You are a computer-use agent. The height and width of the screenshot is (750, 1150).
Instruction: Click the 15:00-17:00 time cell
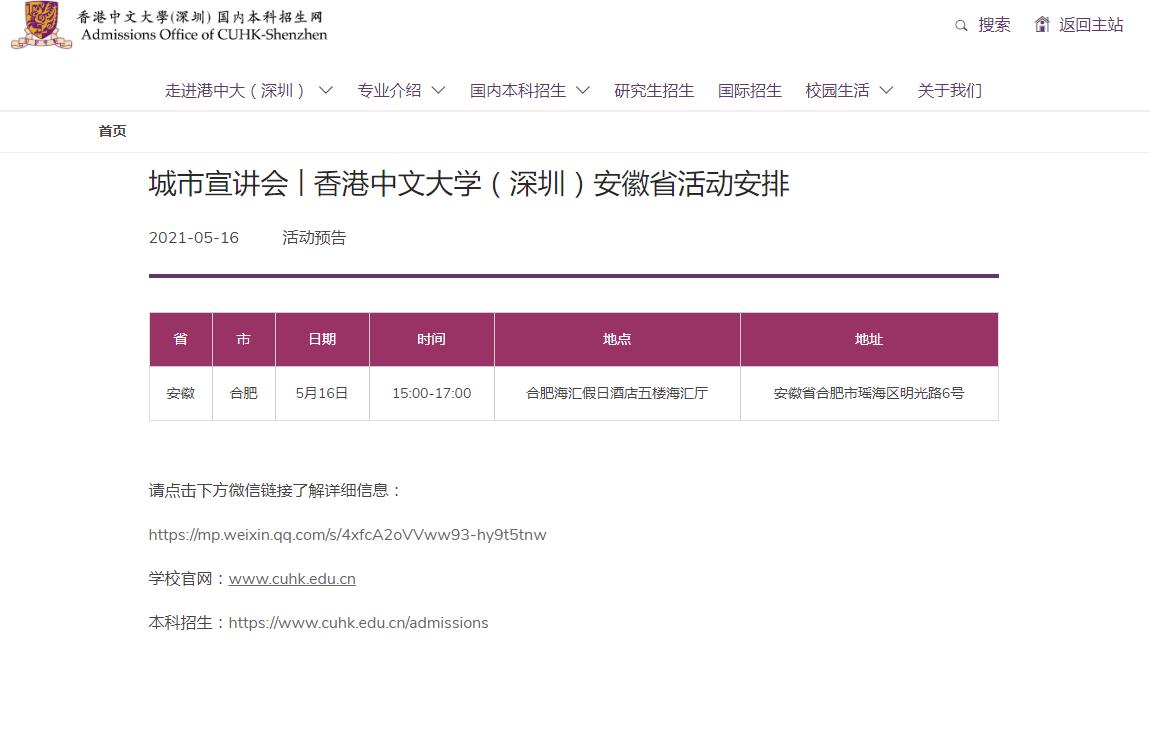click(431, 394)
